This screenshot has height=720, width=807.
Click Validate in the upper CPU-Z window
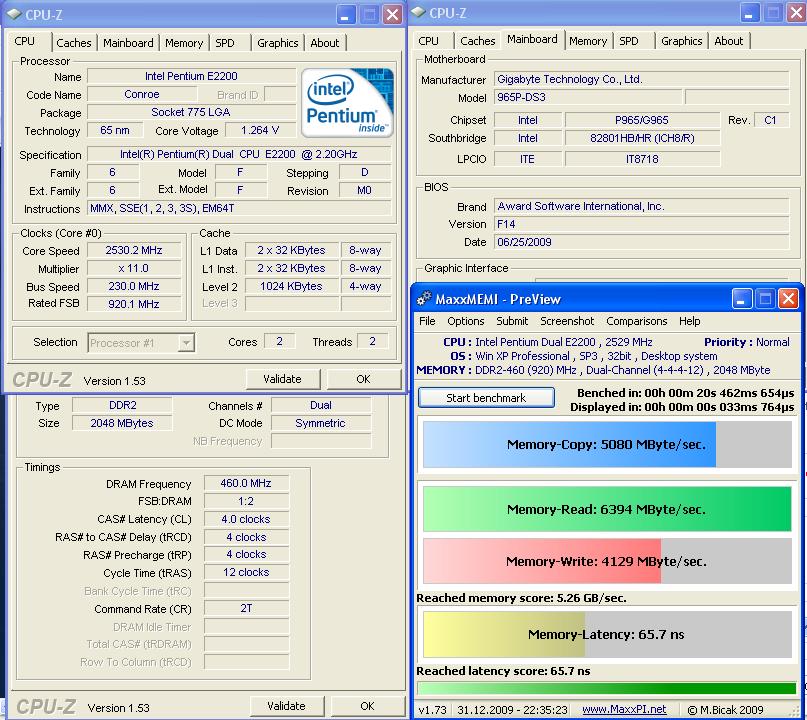(283, 379)
